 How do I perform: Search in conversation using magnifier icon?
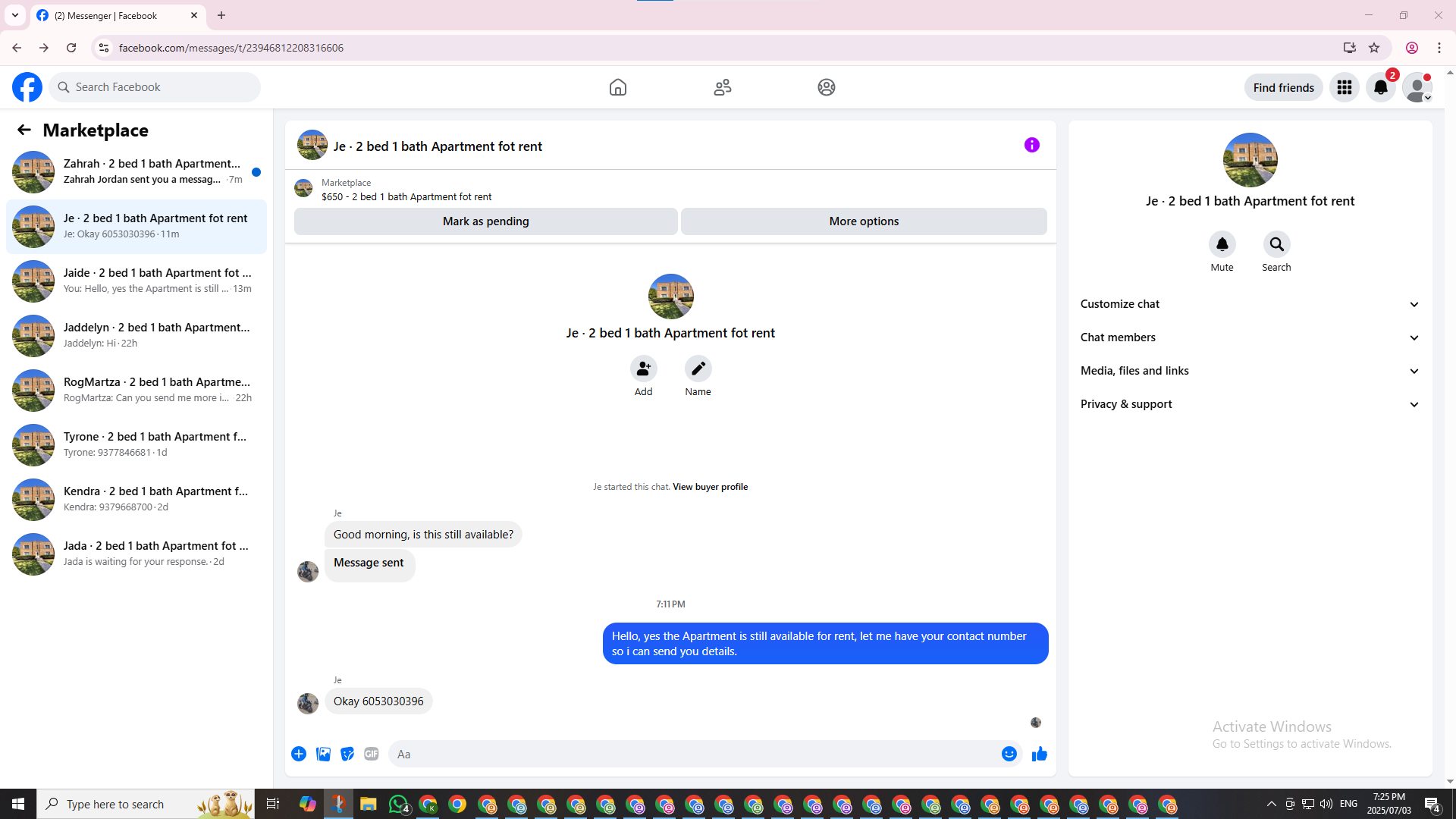click(x=1276, y=244)
